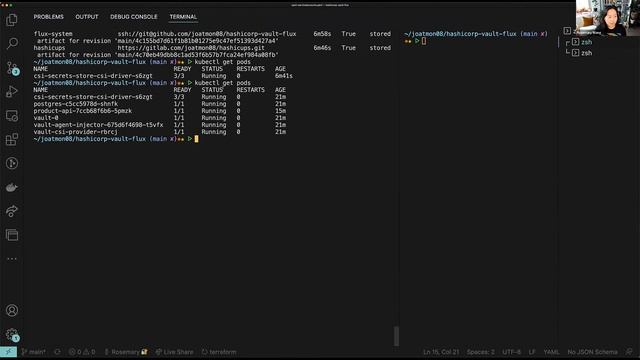
Task: Open the Search view in activity bar
Action: coord(12,43)
